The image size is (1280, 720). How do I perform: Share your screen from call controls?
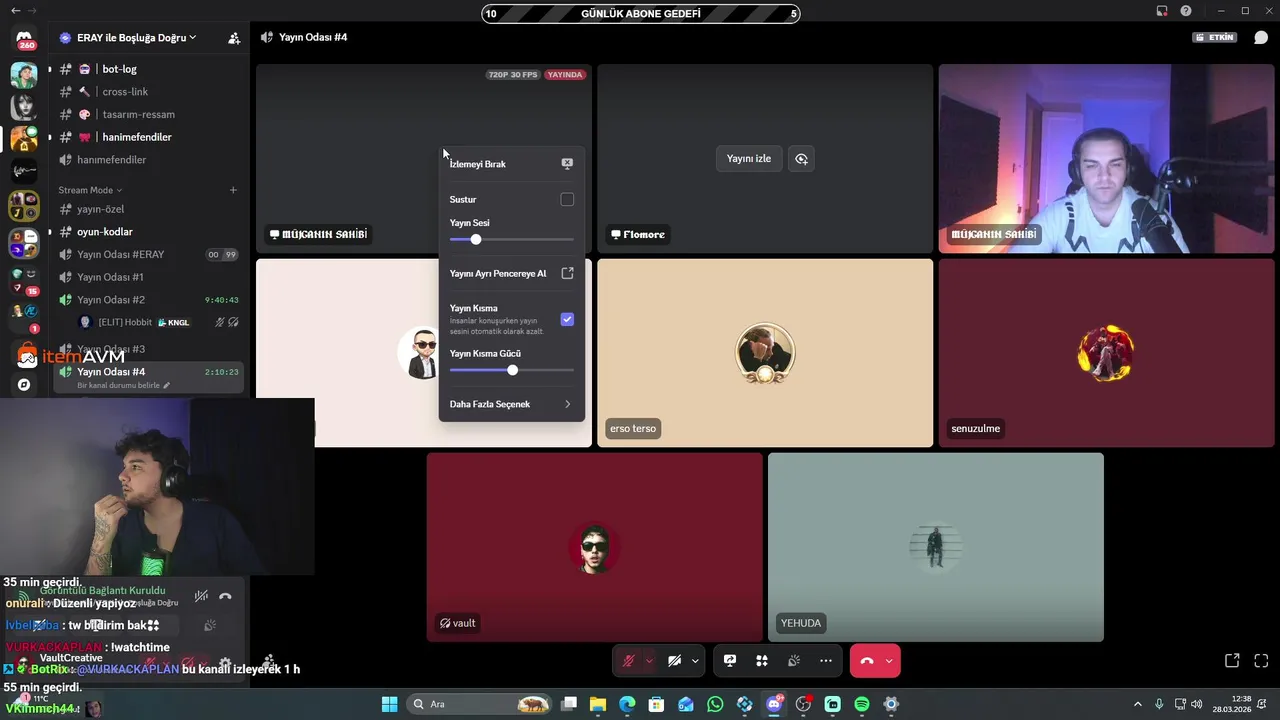(730, 661)
